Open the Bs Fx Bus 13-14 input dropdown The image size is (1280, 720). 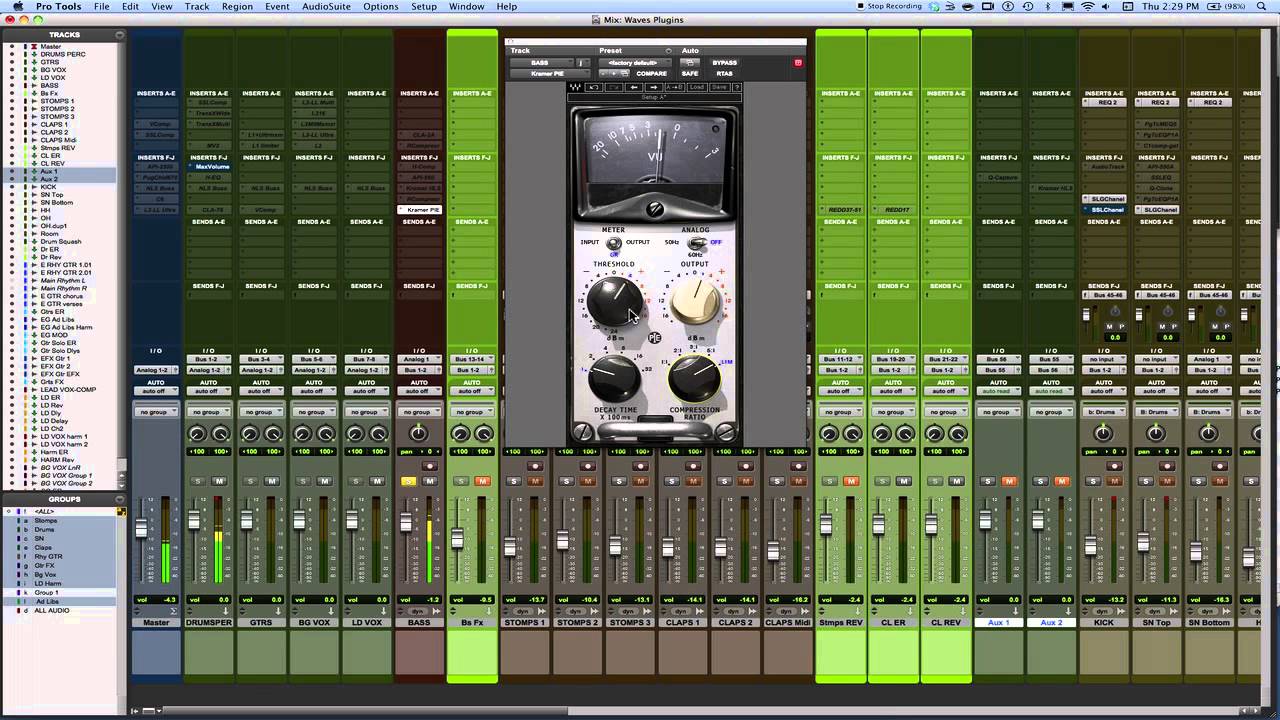pyautogui.click(x=471, y=359)
